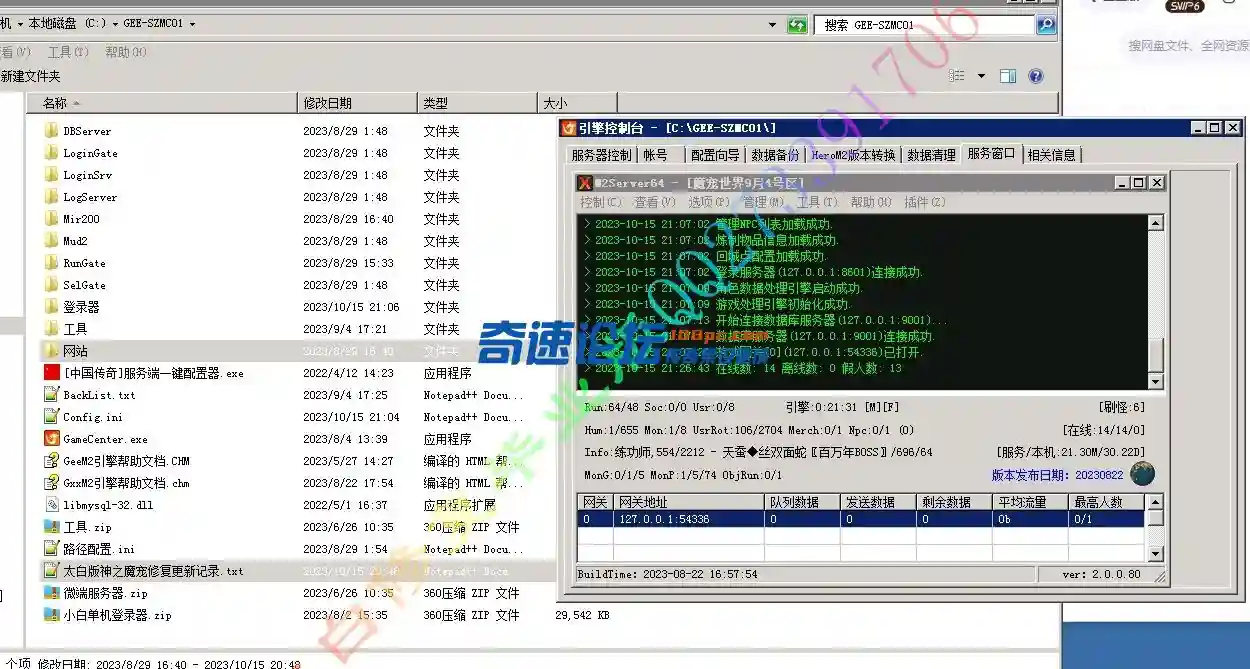Click the globe icon in the engine console
Image resolution: width=1250 pixels, height=669 pixels.
1142,474
